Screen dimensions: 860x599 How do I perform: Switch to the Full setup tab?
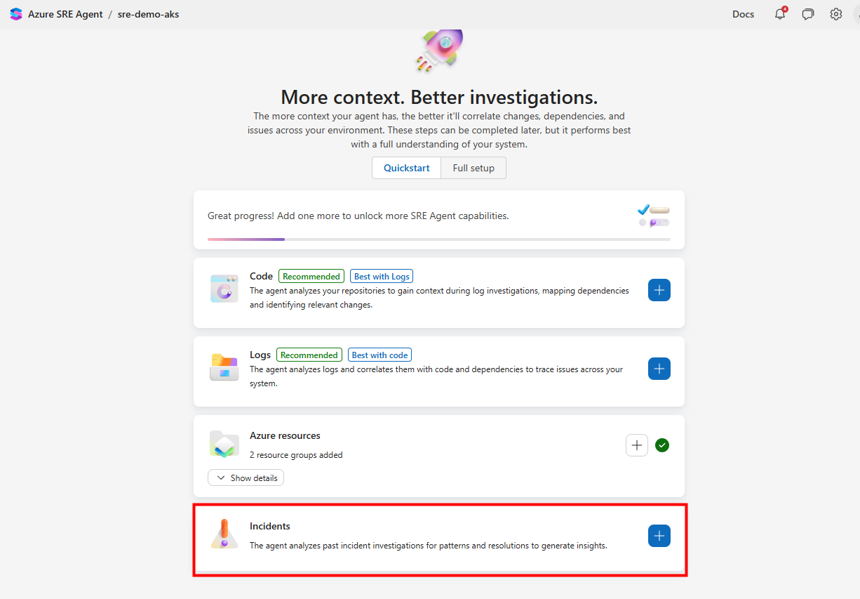[x=473, y=168]
